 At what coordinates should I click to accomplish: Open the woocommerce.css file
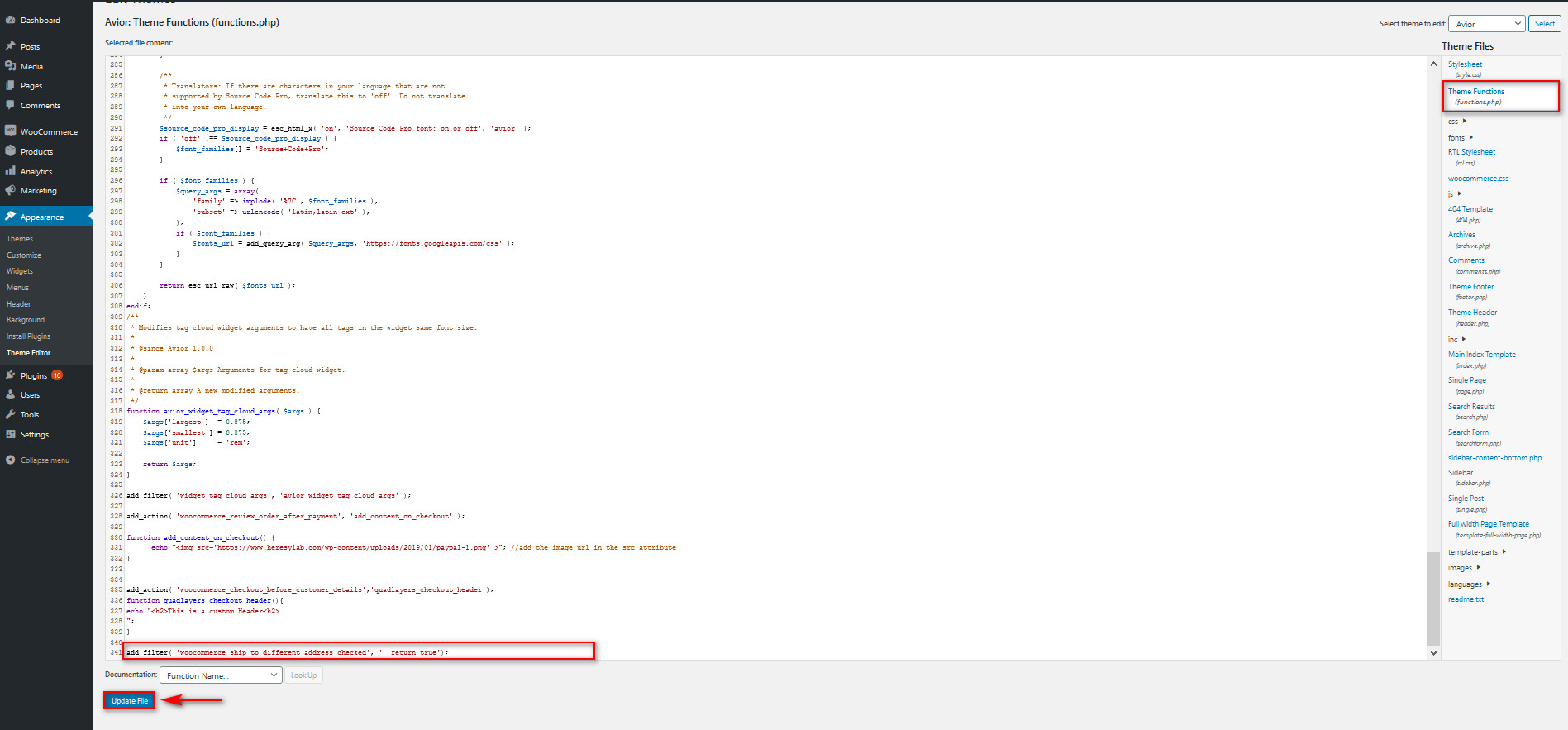click(1478, 179)
